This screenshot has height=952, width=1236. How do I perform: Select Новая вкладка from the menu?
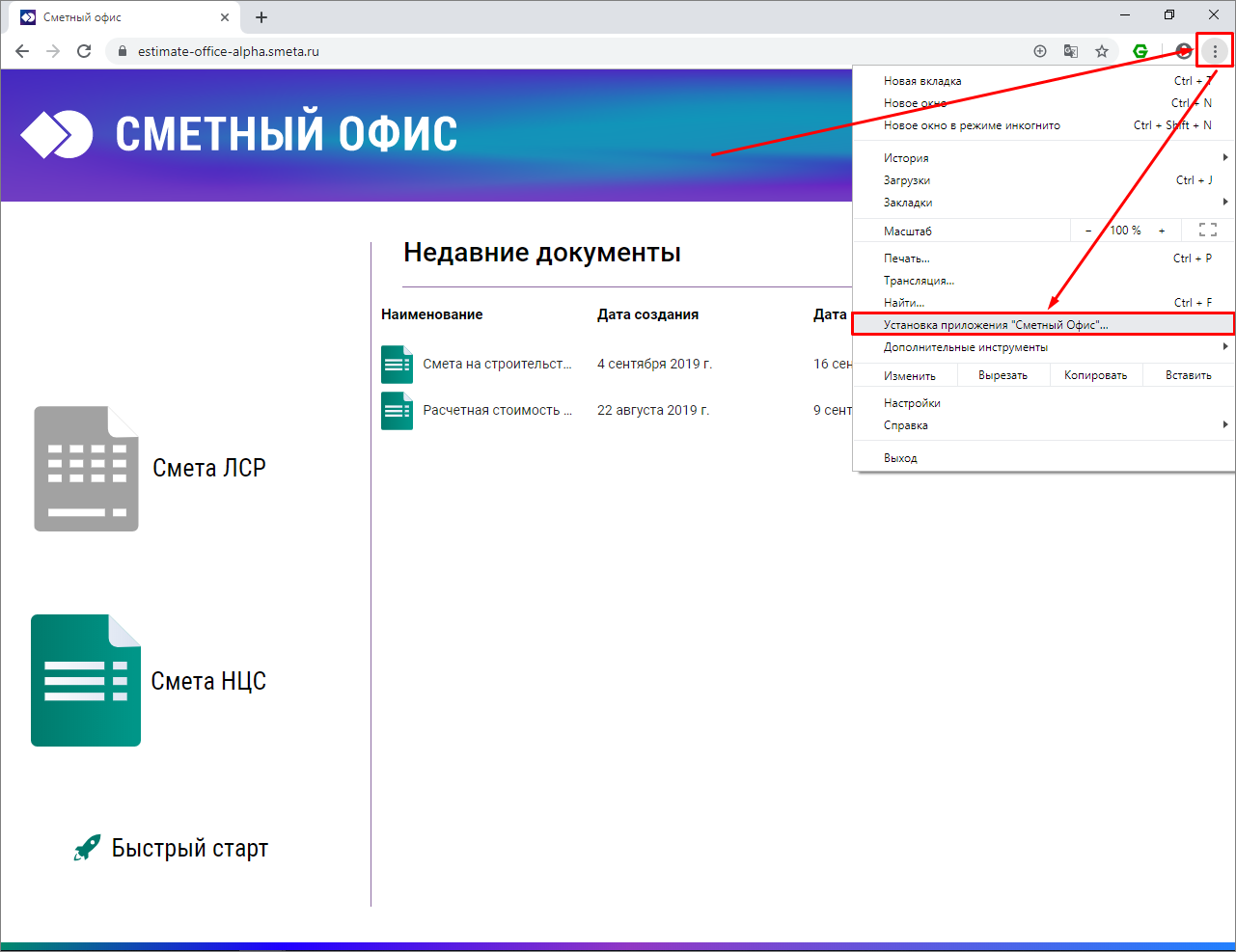[1043, 81]
